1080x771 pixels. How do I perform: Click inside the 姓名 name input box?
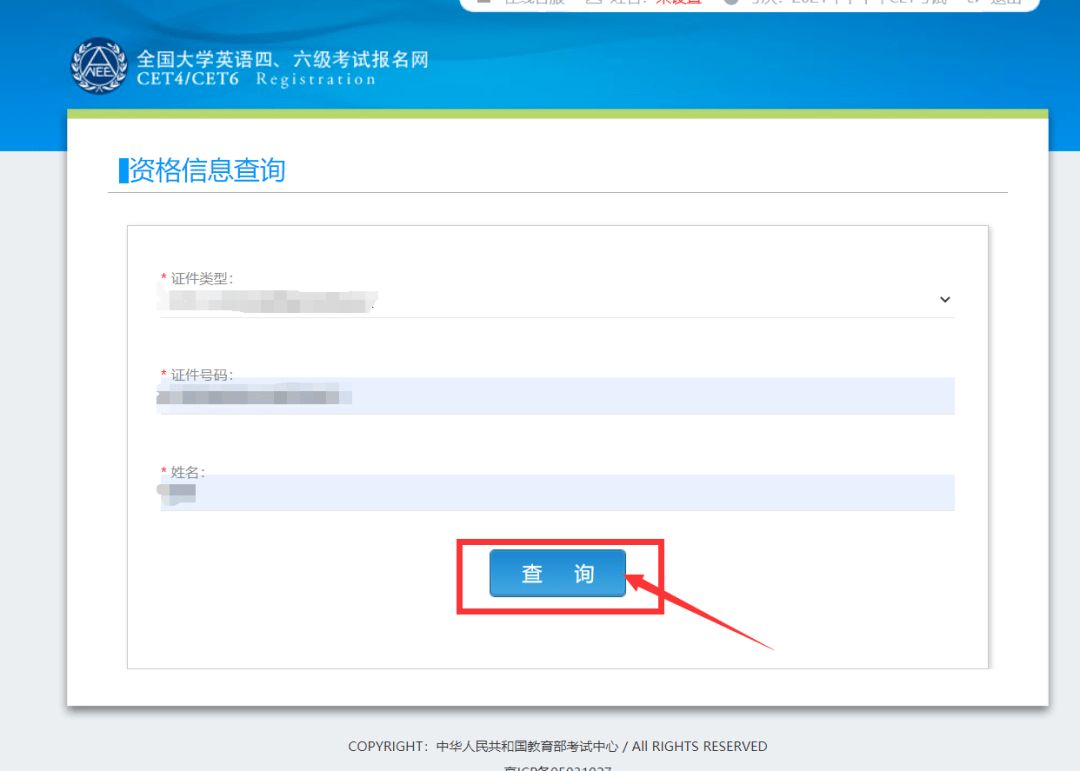(x=557, y=492)
